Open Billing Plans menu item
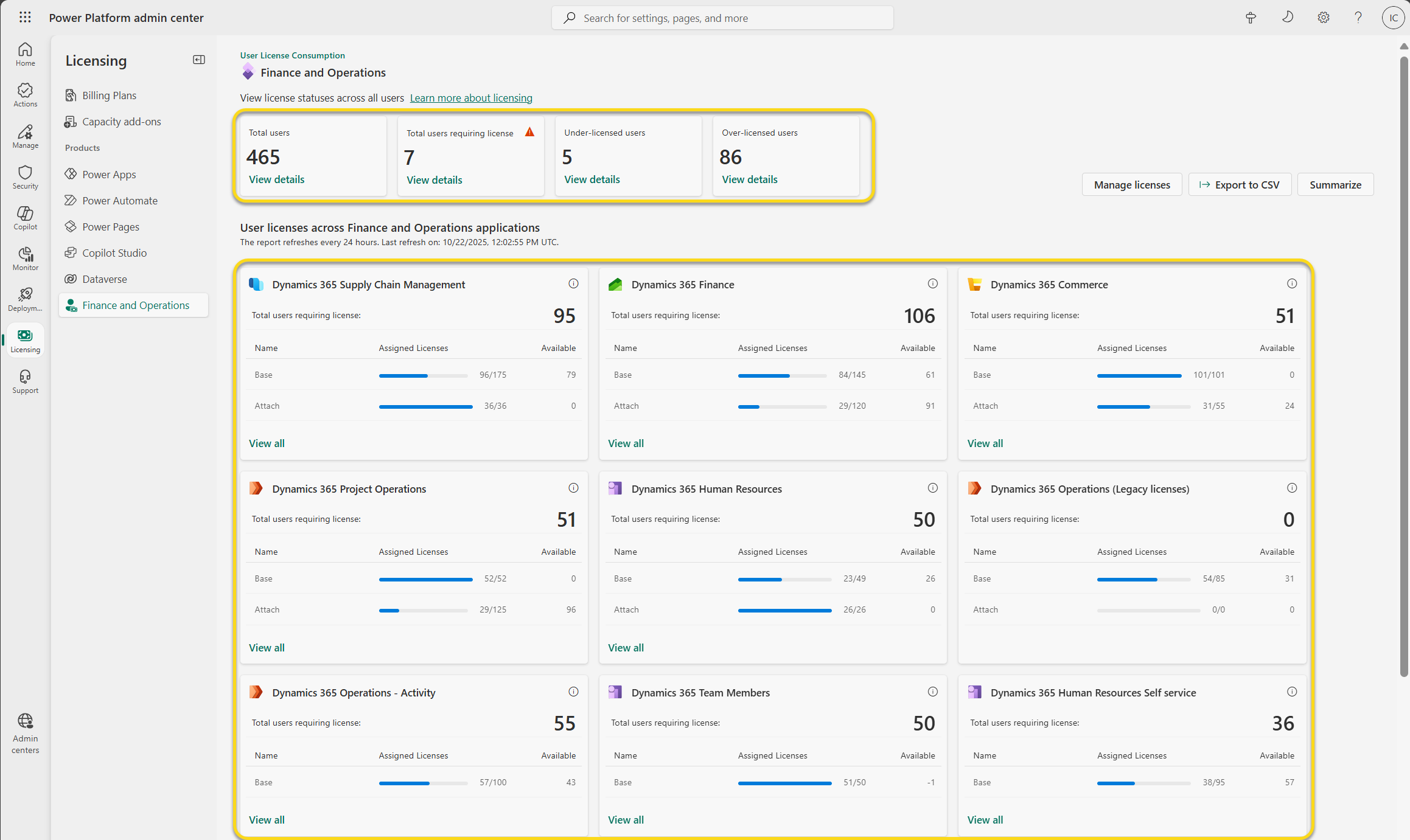The width and height of the screenshot is (1410, 840). [110, 95]
